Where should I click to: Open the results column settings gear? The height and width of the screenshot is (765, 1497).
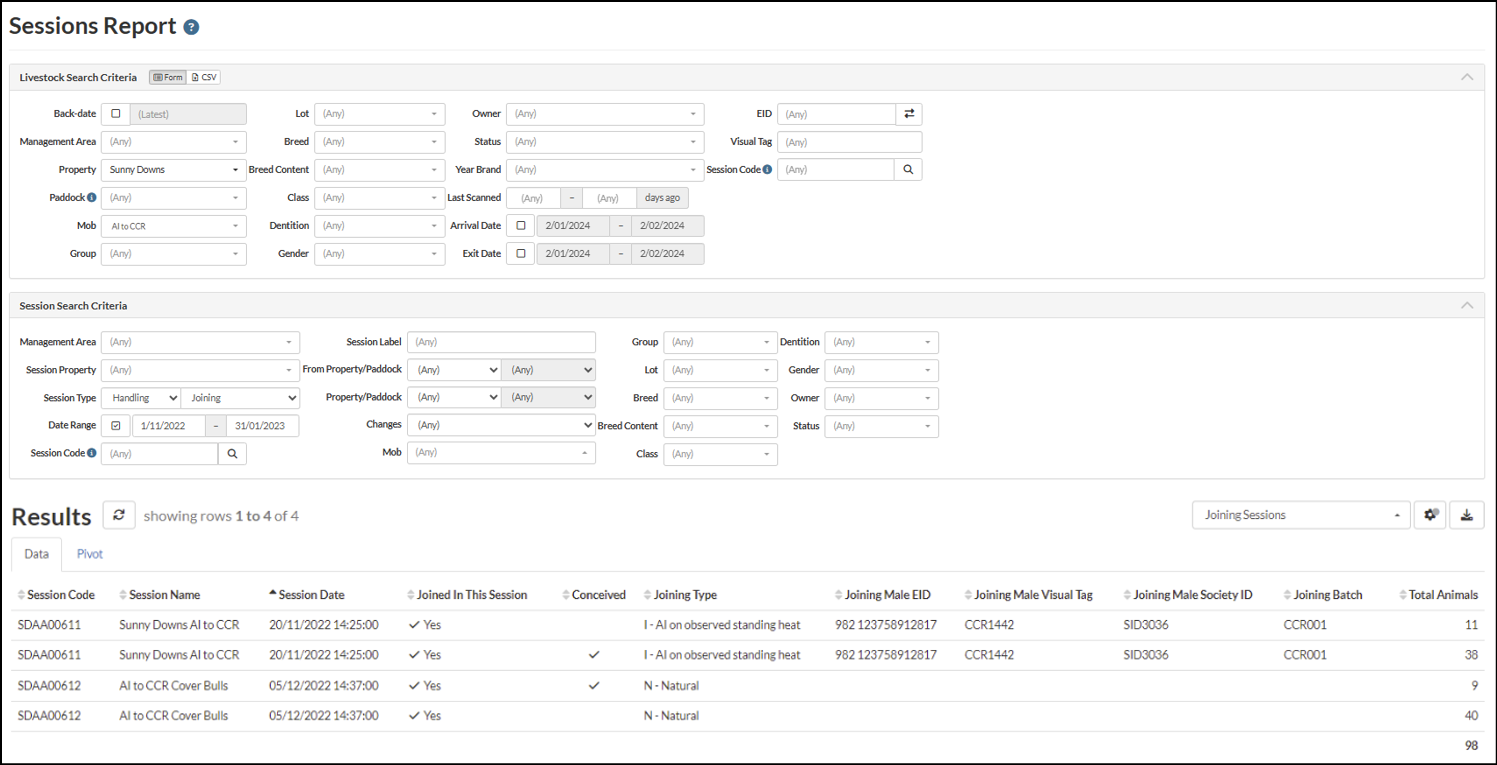tap(1431, 515)
